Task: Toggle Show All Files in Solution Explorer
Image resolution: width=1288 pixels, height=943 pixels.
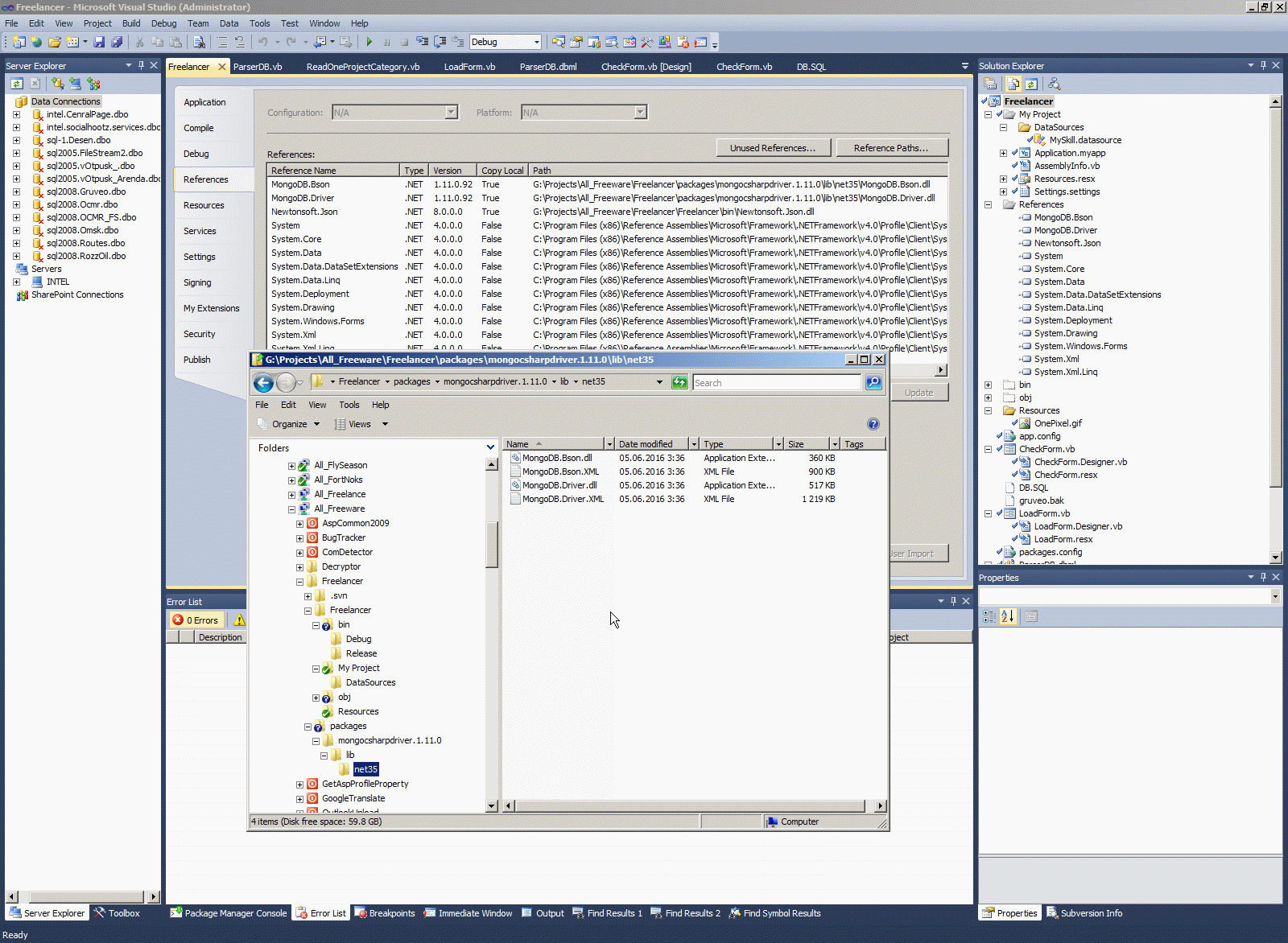Action: click(1013, 84)
